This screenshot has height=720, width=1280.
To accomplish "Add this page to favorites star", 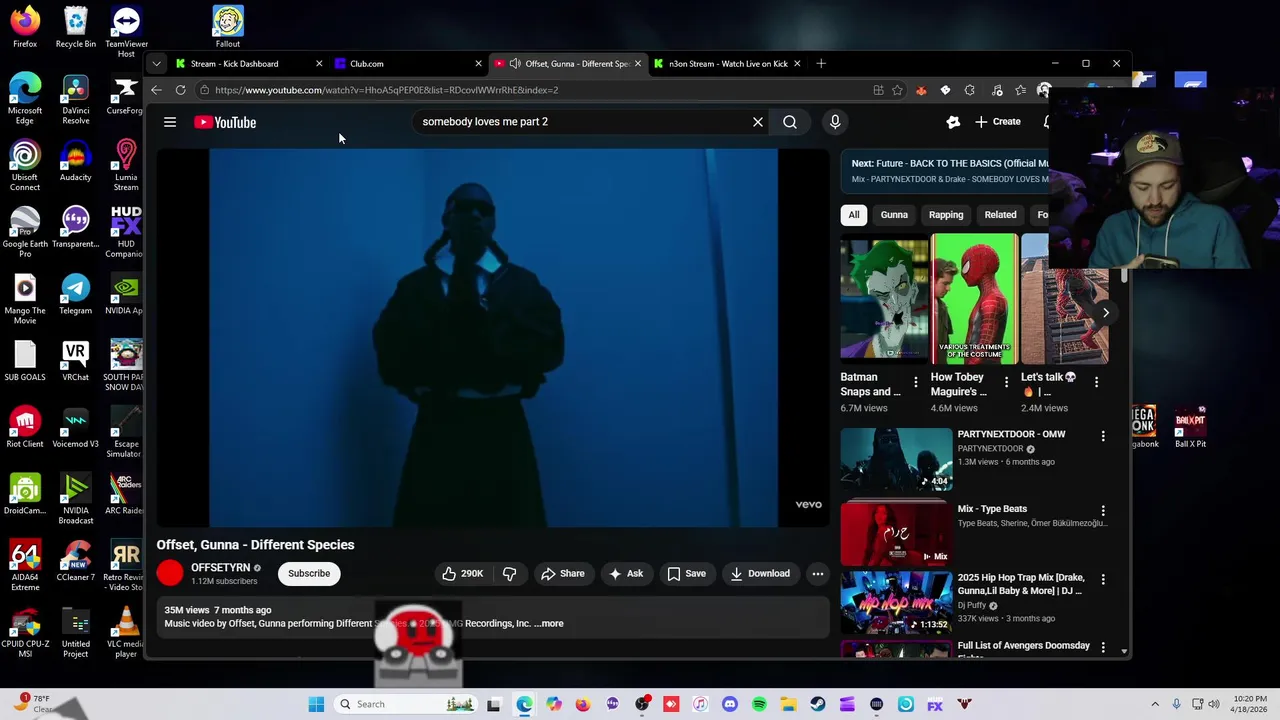I will tap(897, 90).
